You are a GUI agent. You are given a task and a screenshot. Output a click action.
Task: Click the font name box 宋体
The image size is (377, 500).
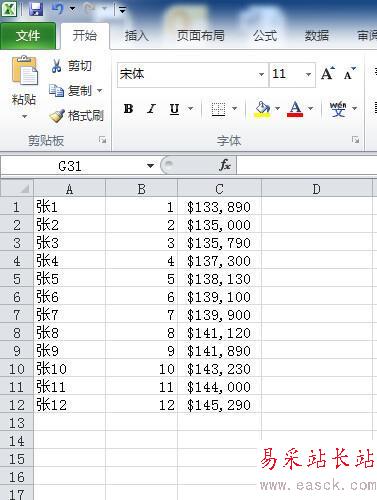pyautogui.click(x=187, y=74)
